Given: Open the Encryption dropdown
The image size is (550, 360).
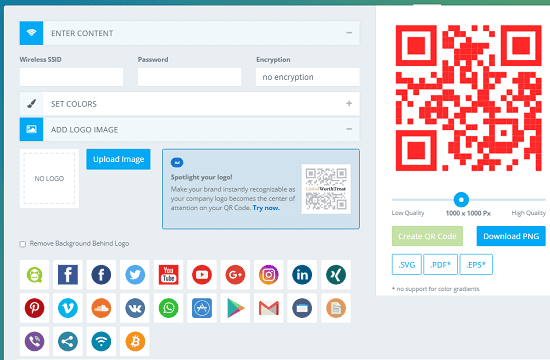Looking at the screenshot, I should [x=308, y=77].
